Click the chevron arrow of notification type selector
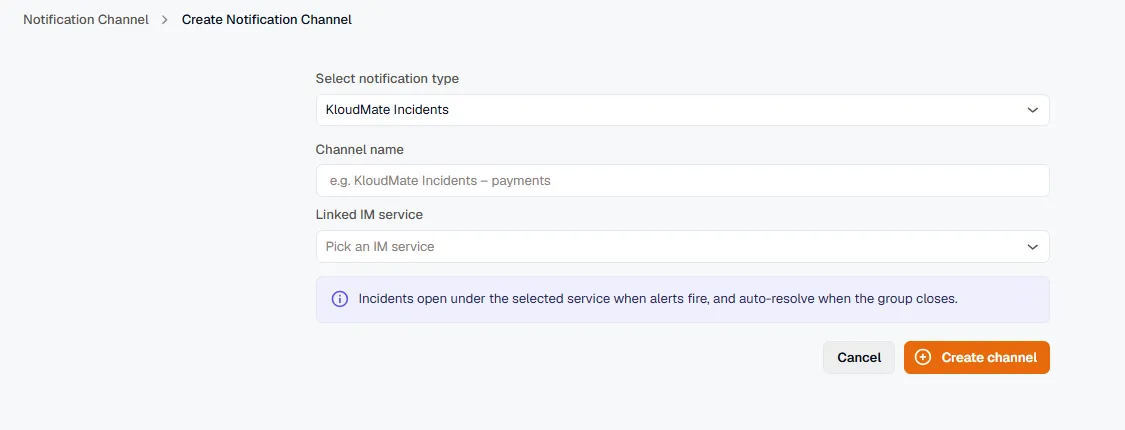 coord(1032,111)
